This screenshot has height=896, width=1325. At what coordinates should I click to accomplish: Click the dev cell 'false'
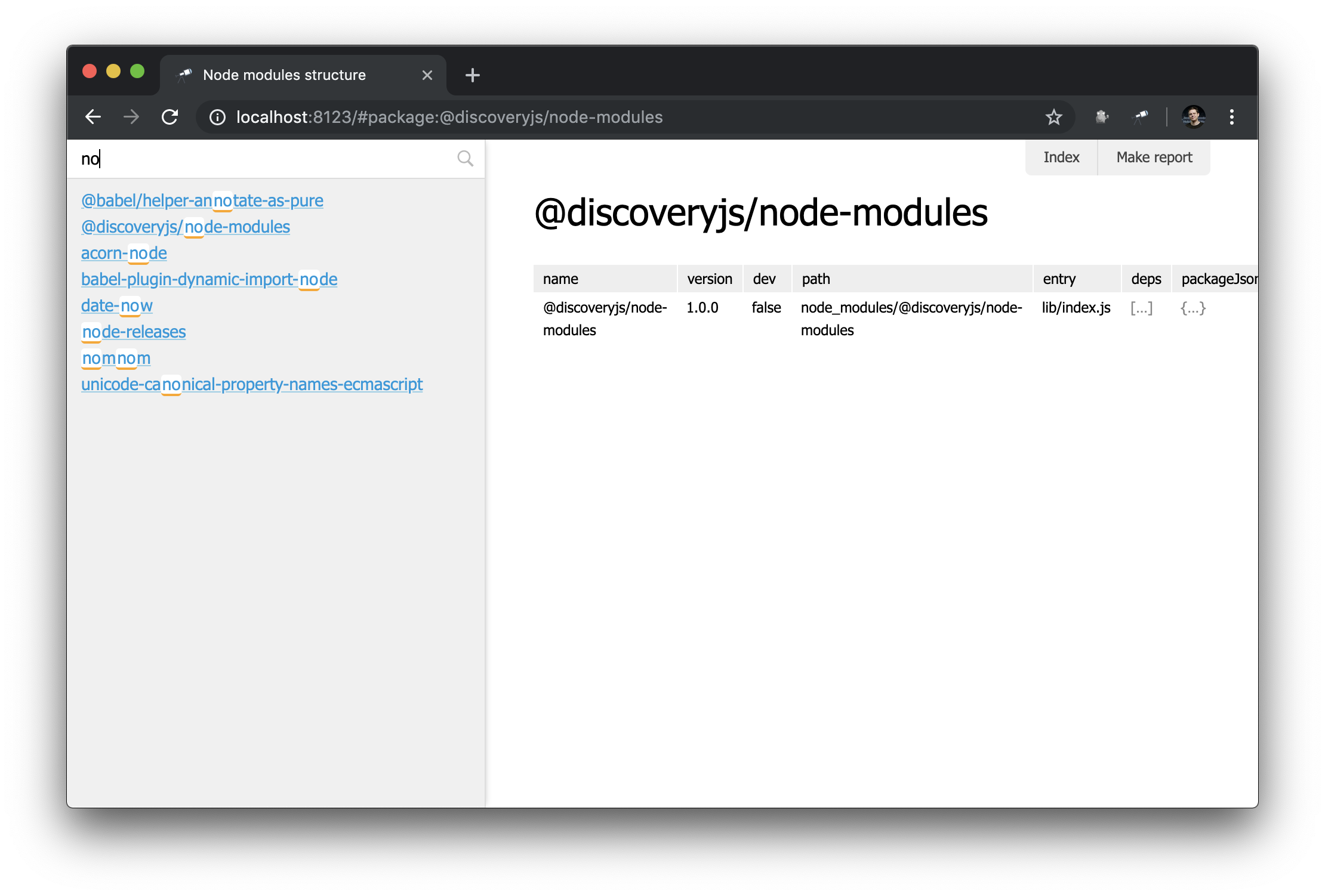tap(766, 308)
